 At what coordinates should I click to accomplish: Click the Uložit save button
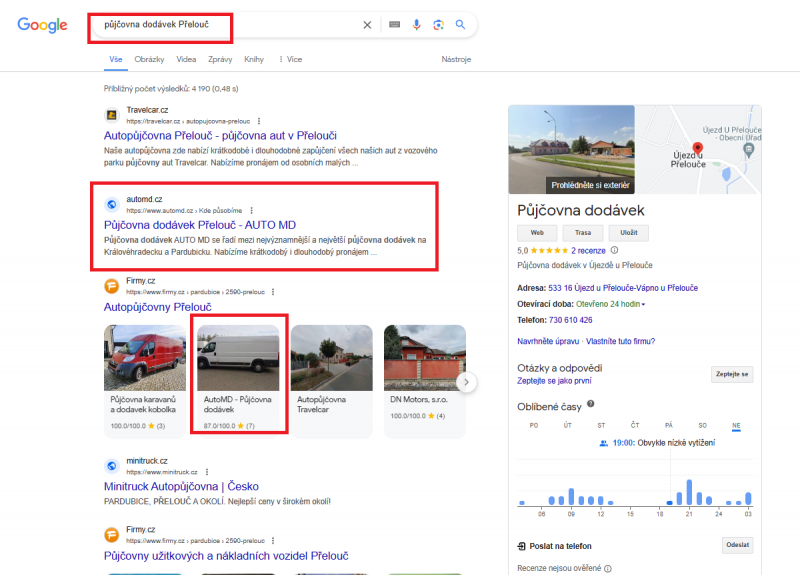click(629, 233)
